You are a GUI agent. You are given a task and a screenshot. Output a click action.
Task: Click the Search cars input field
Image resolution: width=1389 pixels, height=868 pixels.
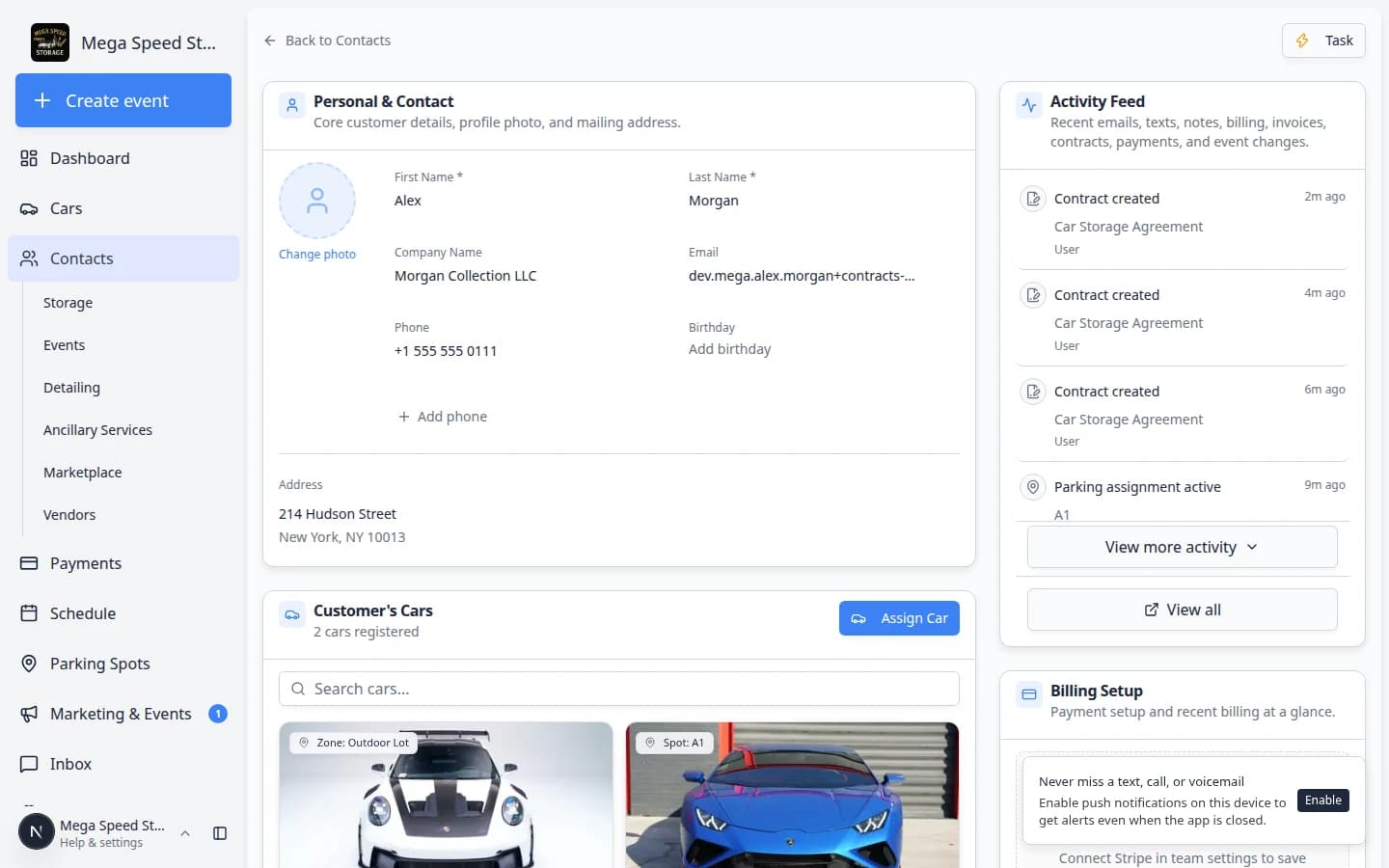click(x=619, y=689)
